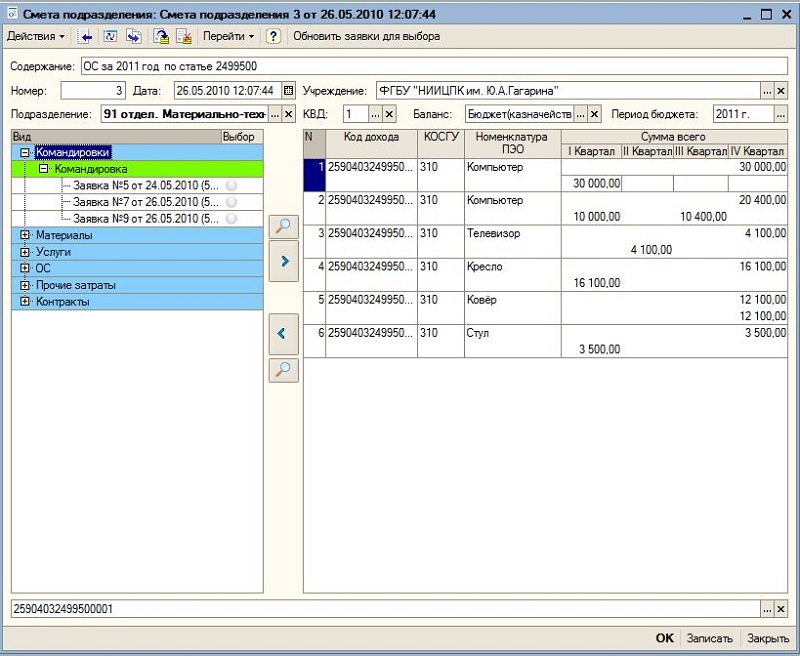Screen dimensions: 800x656
Task: Open the Действия menu
Action: click(35, 36)
